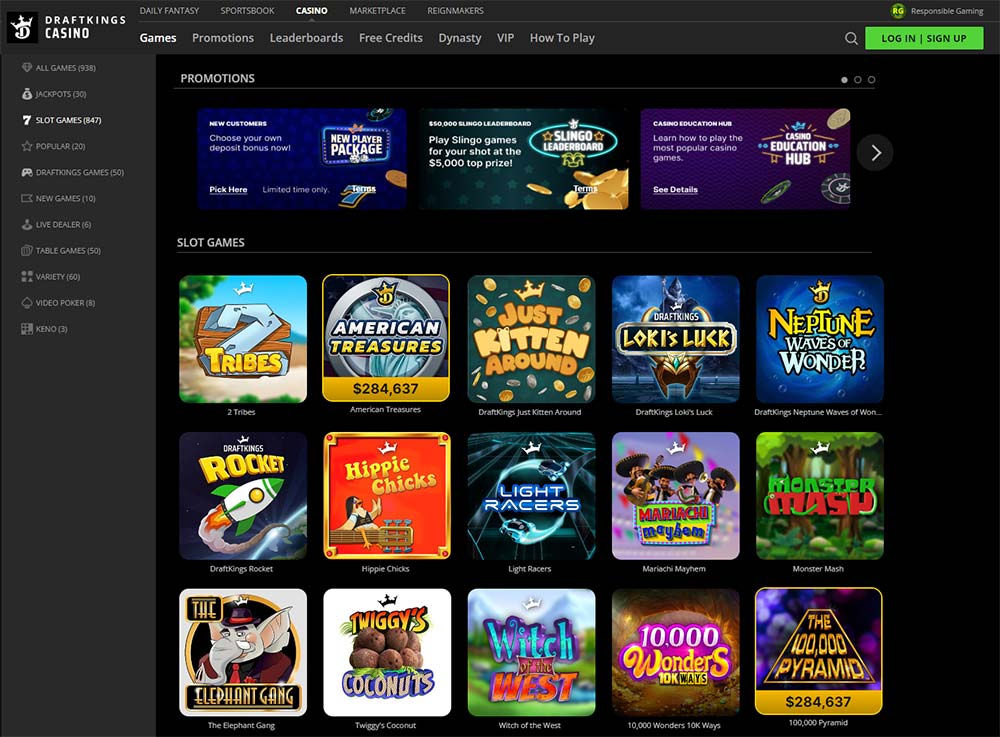
Task: Select the Slot Games seven icon
Action: point(27,120)
